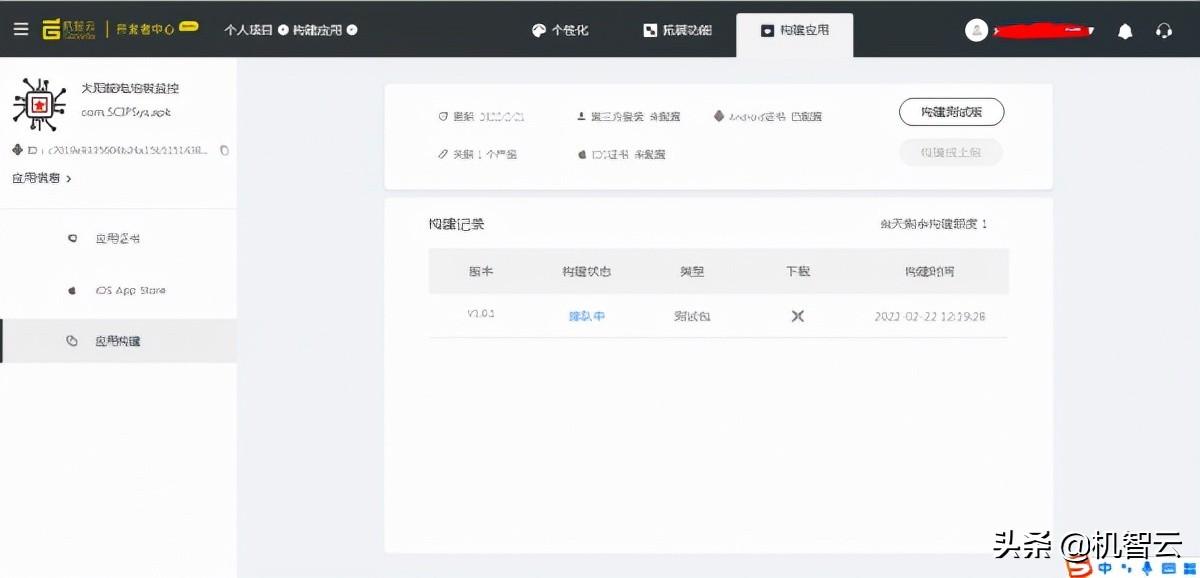Open the account dropdown next to the username

(1090, 30)
